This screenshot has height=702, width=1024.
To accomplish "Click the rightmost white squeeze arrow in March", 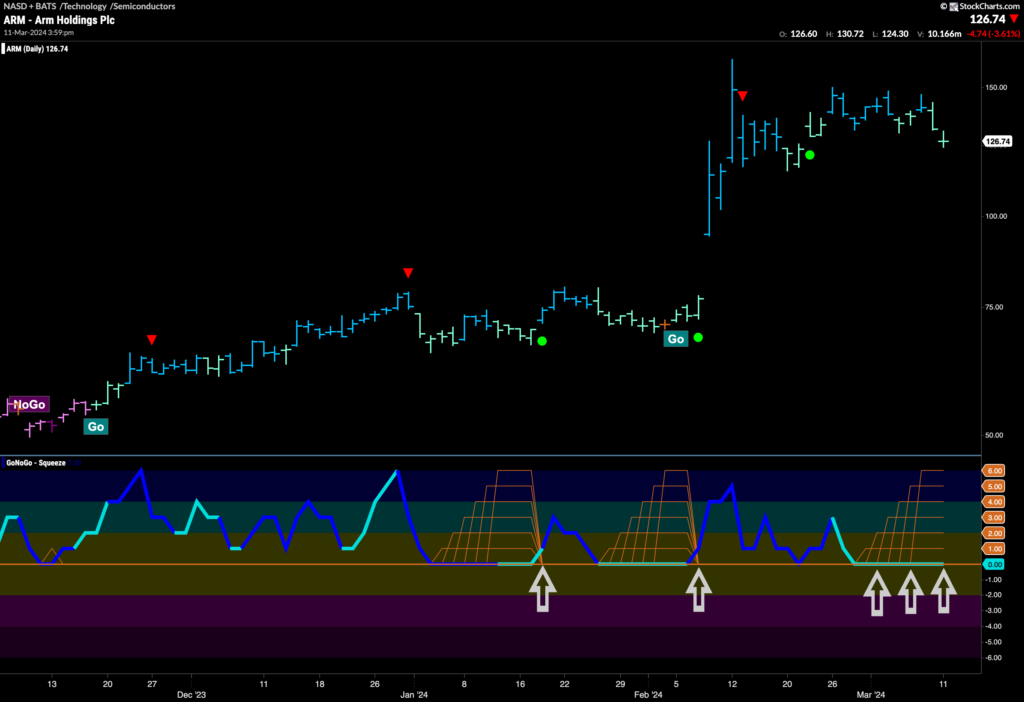I will pos(944,589).
